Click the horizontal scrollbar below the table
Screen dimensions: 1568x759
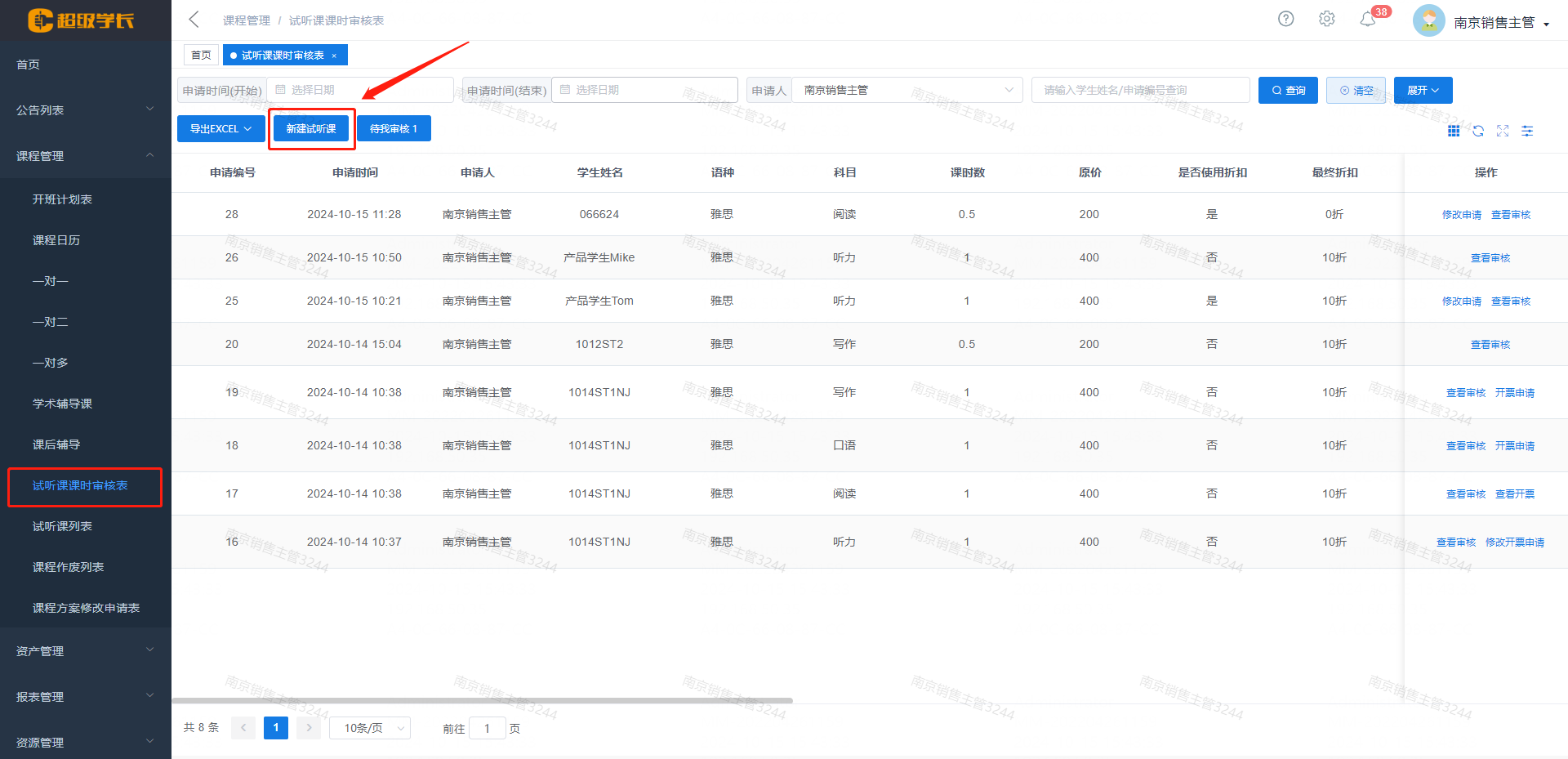point(482,700)
